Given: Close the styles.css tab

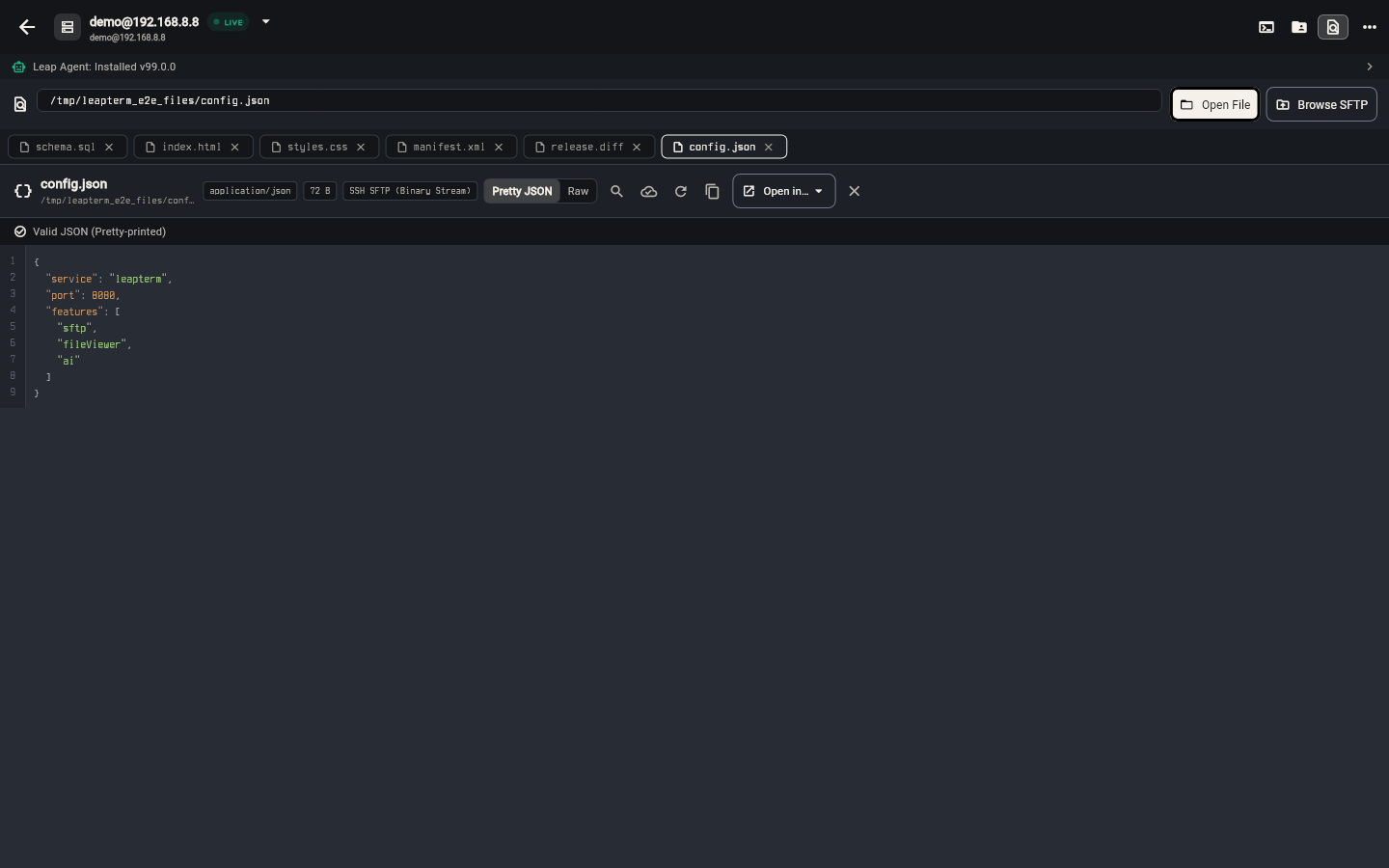Looking at the screenshot, I should point(361,147).
